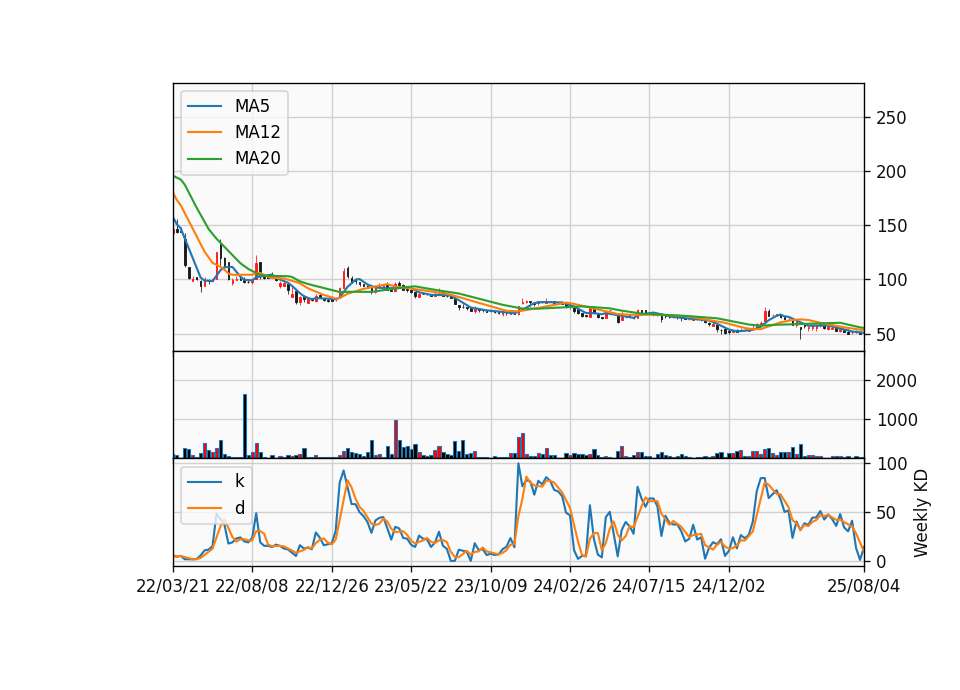This screenshot has height=690, width=960.
Task: Click the 24/02/26 date axis label
Action: (569, 586)
